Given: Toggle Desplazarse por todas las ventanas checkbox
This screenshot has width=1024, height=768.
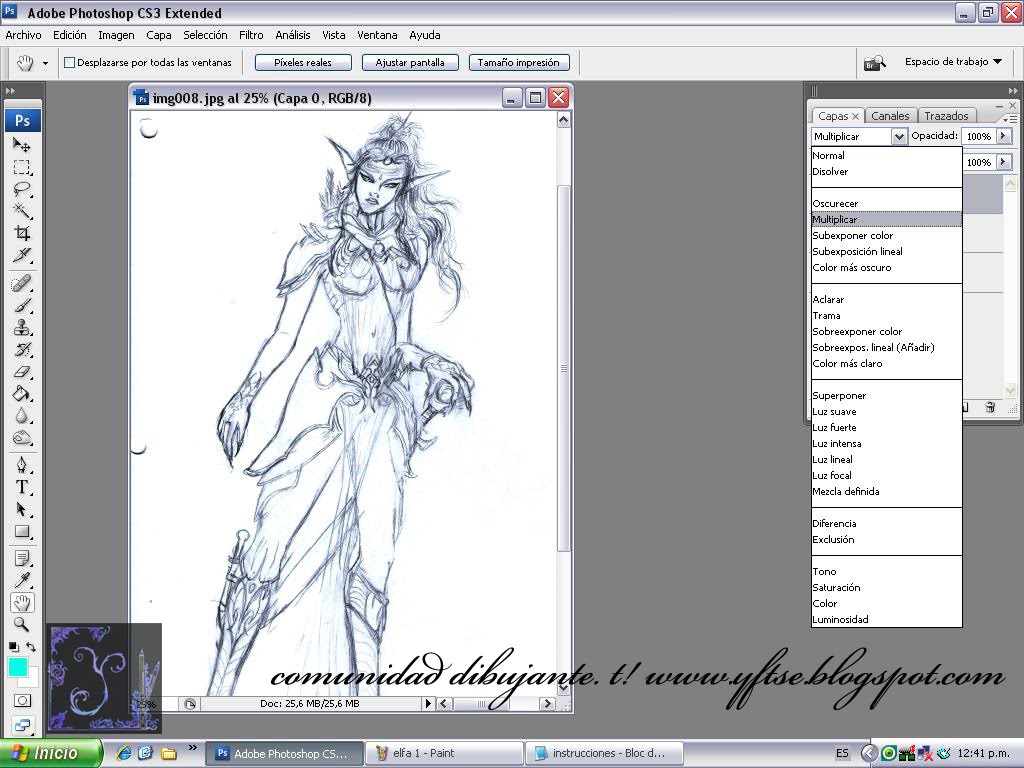Looking at the screenshot, I should click(69, 63).
